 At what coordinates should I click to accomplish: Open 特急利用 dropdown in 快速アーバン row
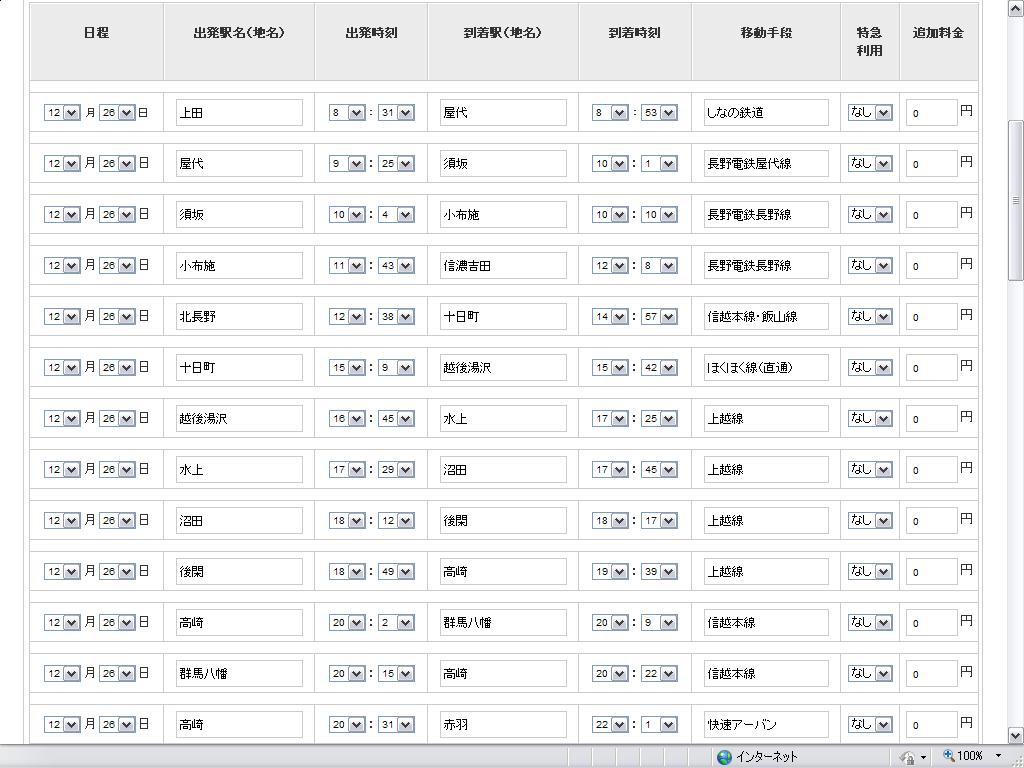coord(870,724)
